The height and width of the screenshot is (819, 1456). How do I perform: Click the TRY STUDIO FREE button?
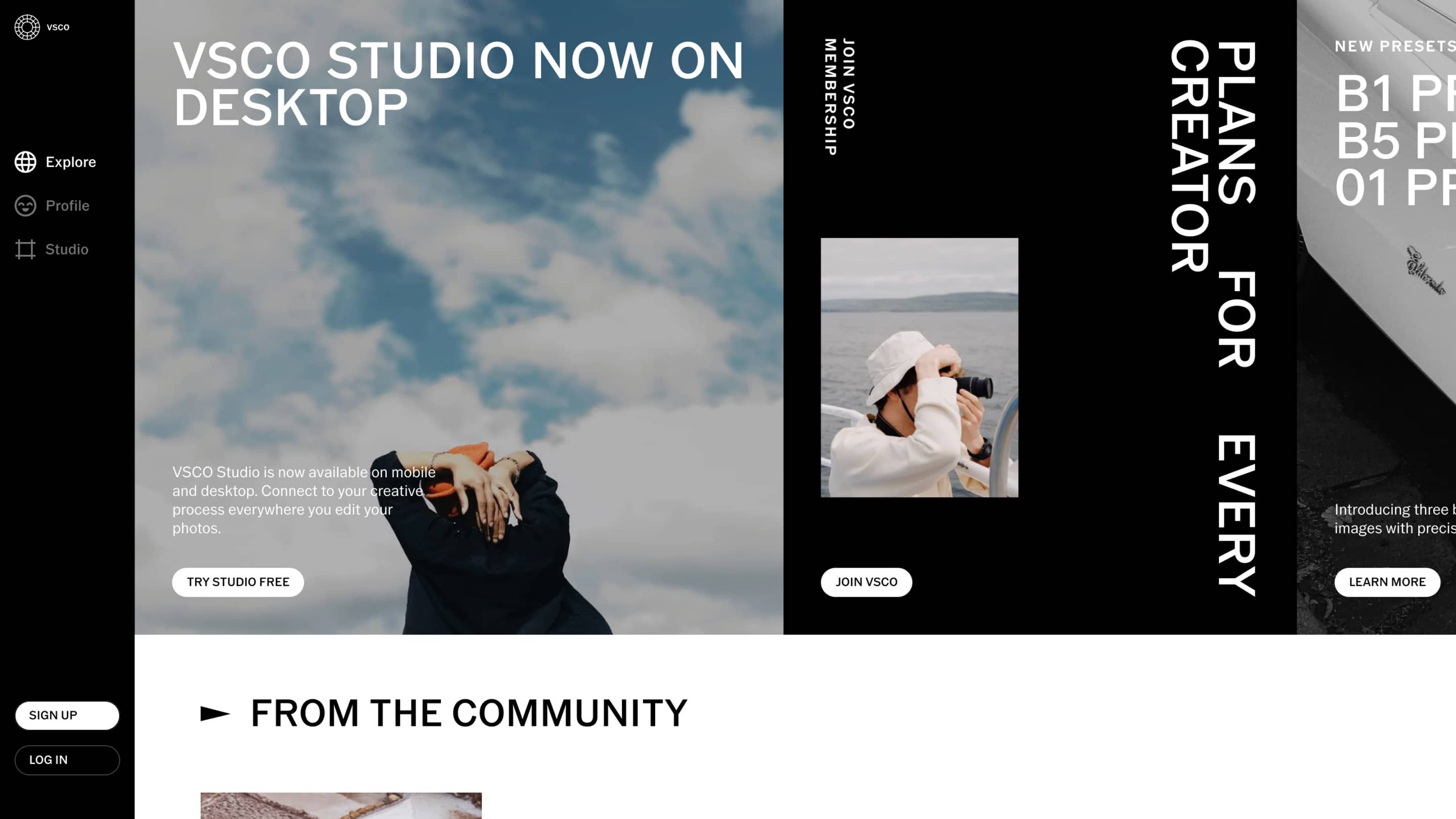[x=237, y=581]
